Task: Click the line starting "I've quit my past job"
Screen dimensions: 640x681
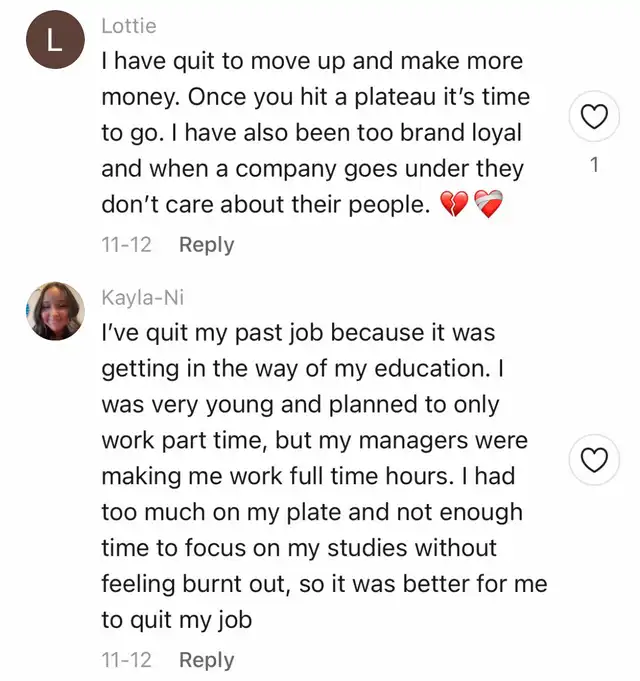Action: [298, 332]
